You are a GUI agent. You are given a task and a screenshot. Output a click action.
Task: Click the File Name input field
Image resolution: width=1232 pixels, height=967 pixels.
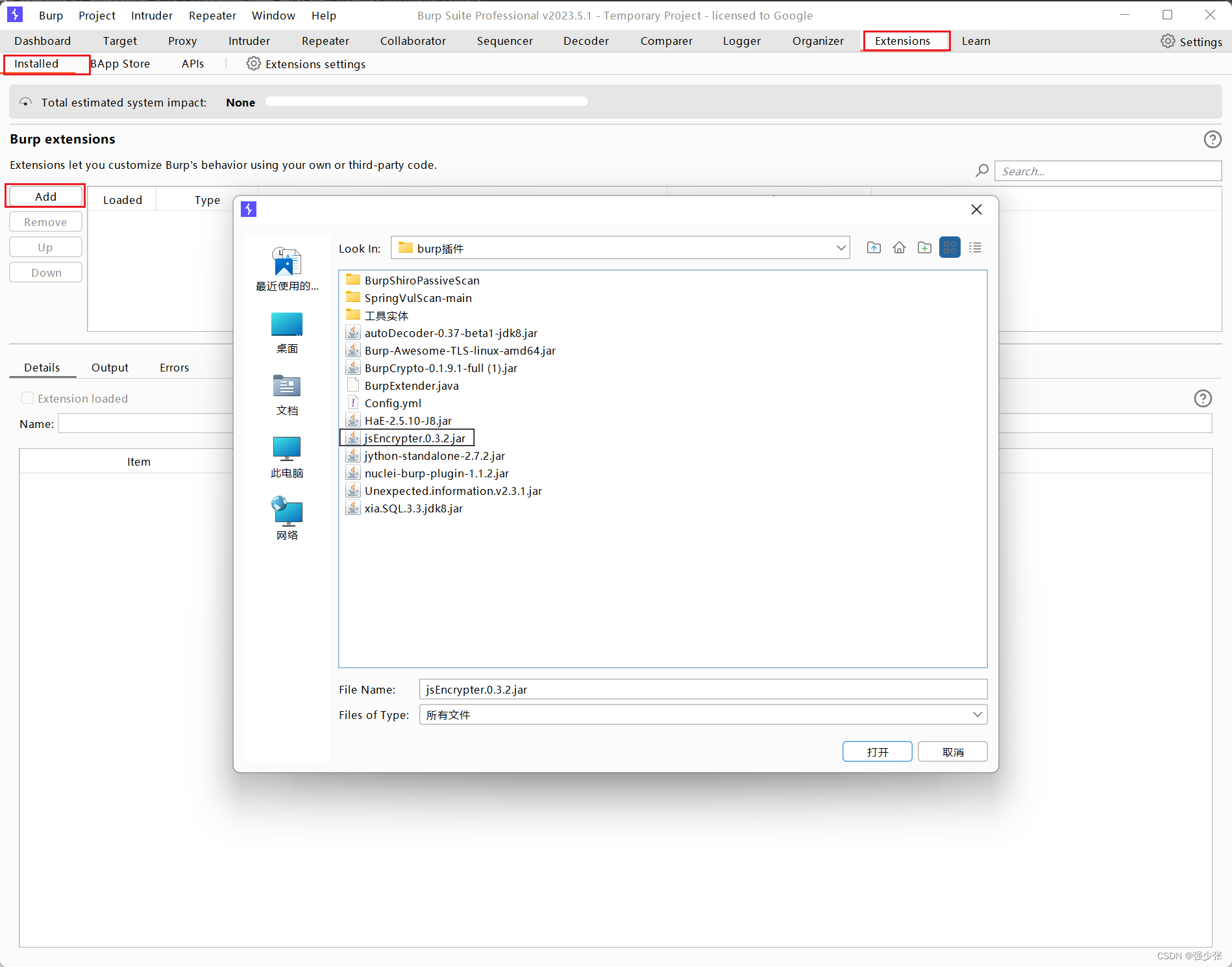tap(703, 689)
